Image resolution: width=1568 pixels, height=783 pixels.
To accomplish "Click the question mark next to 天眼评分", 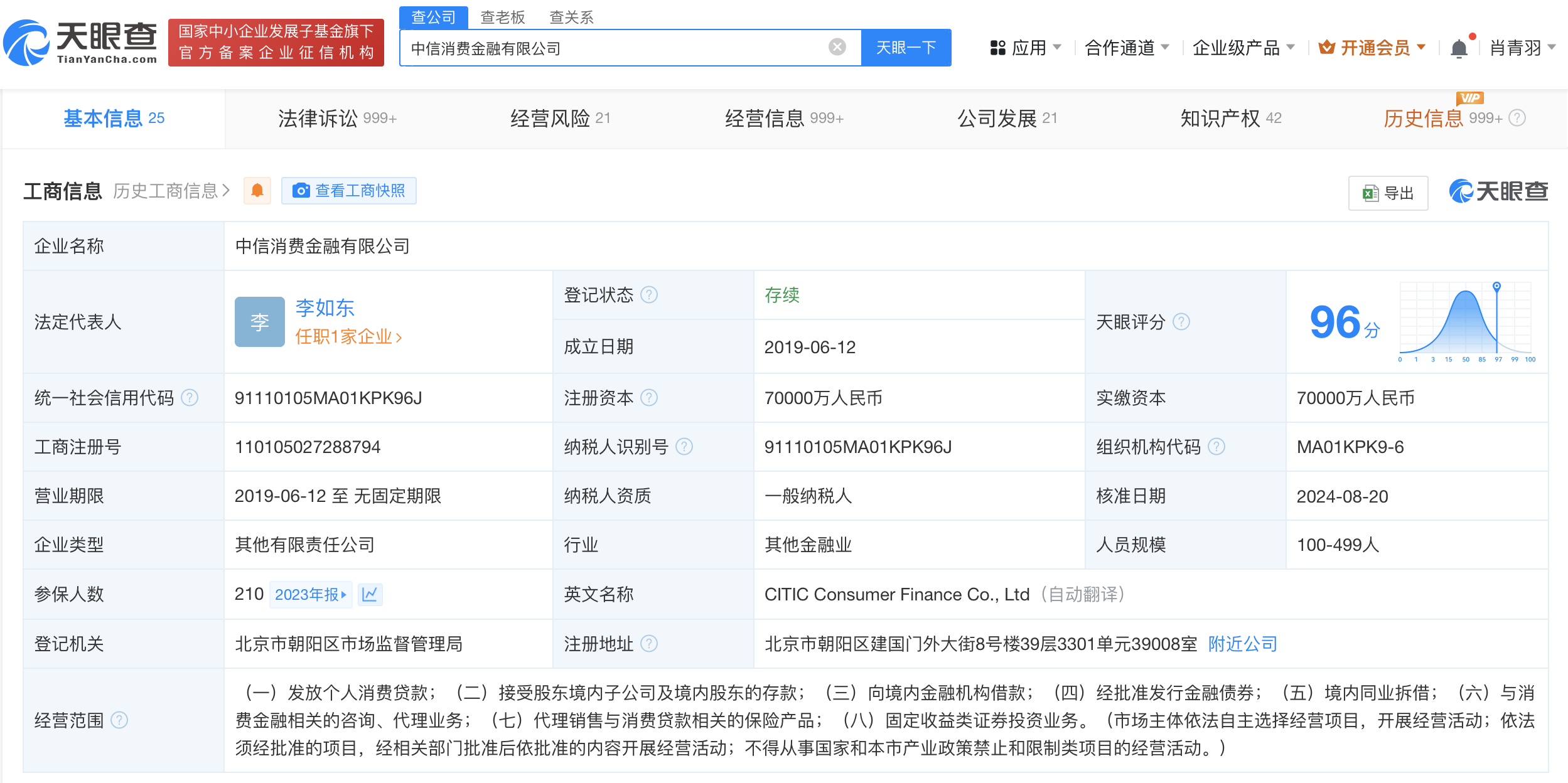I will coord(1183,322).
